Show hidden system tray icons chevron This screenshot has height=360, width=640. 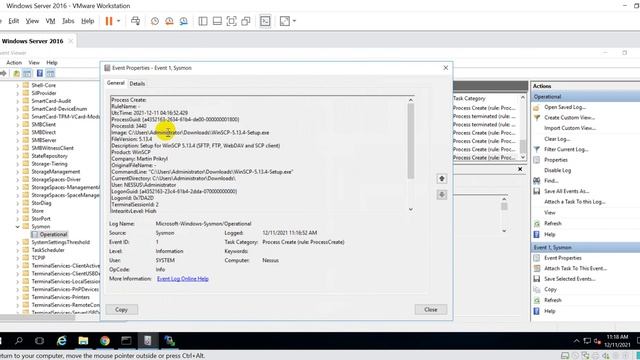pyautogui.click(x=576, y=341)
